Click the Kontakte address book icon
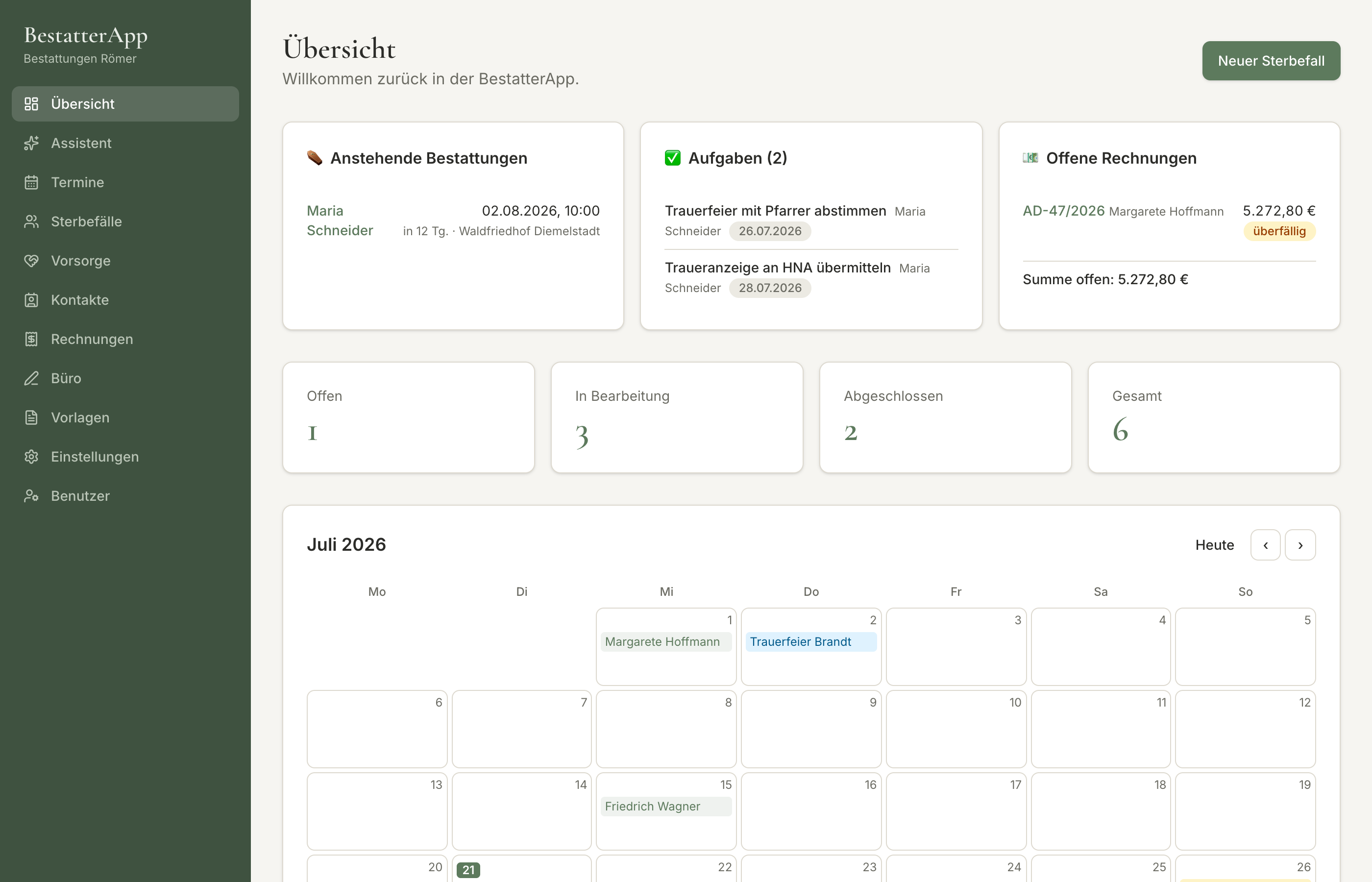This screenshot has width=1372, height=882. coord(31,300)
